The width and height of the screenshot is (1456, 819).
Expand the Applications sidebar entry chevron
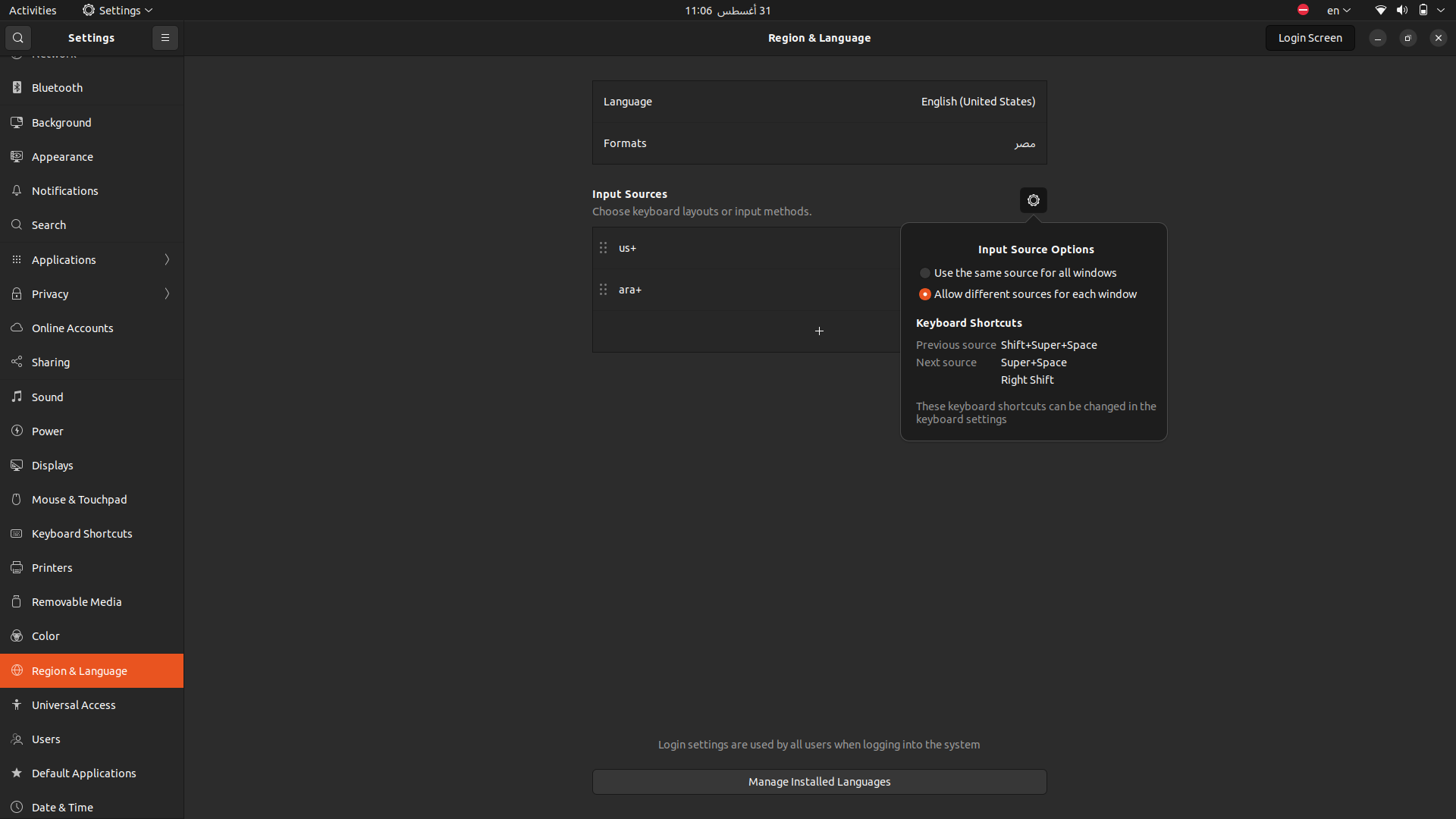(167, 259)
